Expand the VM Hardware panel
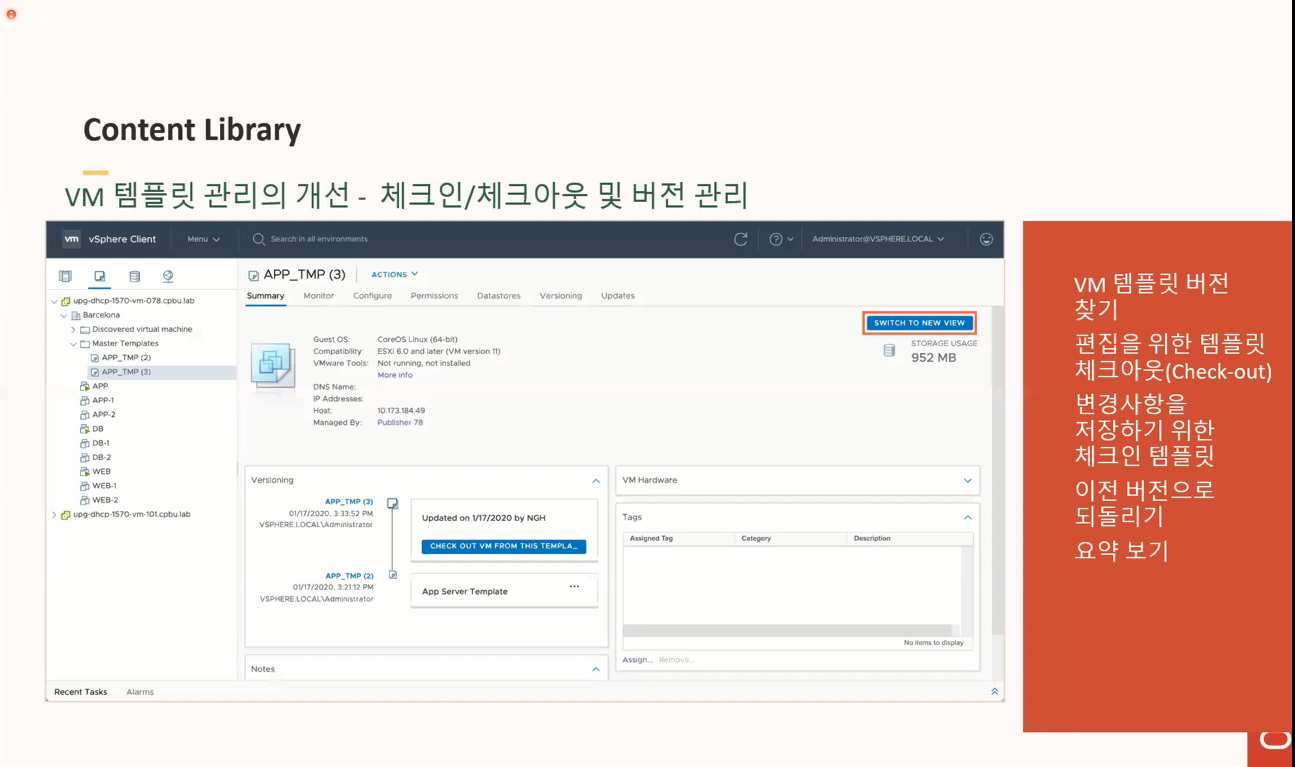This screenshot has height=767, width=1295. (967, 481)
